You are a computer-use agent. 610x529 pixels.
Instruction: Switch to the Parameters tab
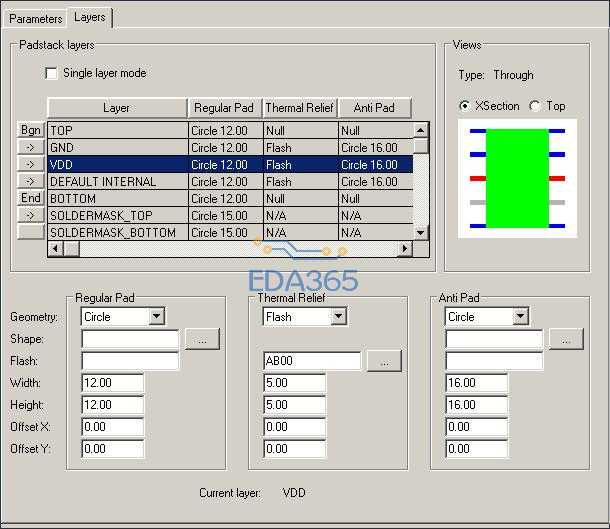(x=35, y=19)
